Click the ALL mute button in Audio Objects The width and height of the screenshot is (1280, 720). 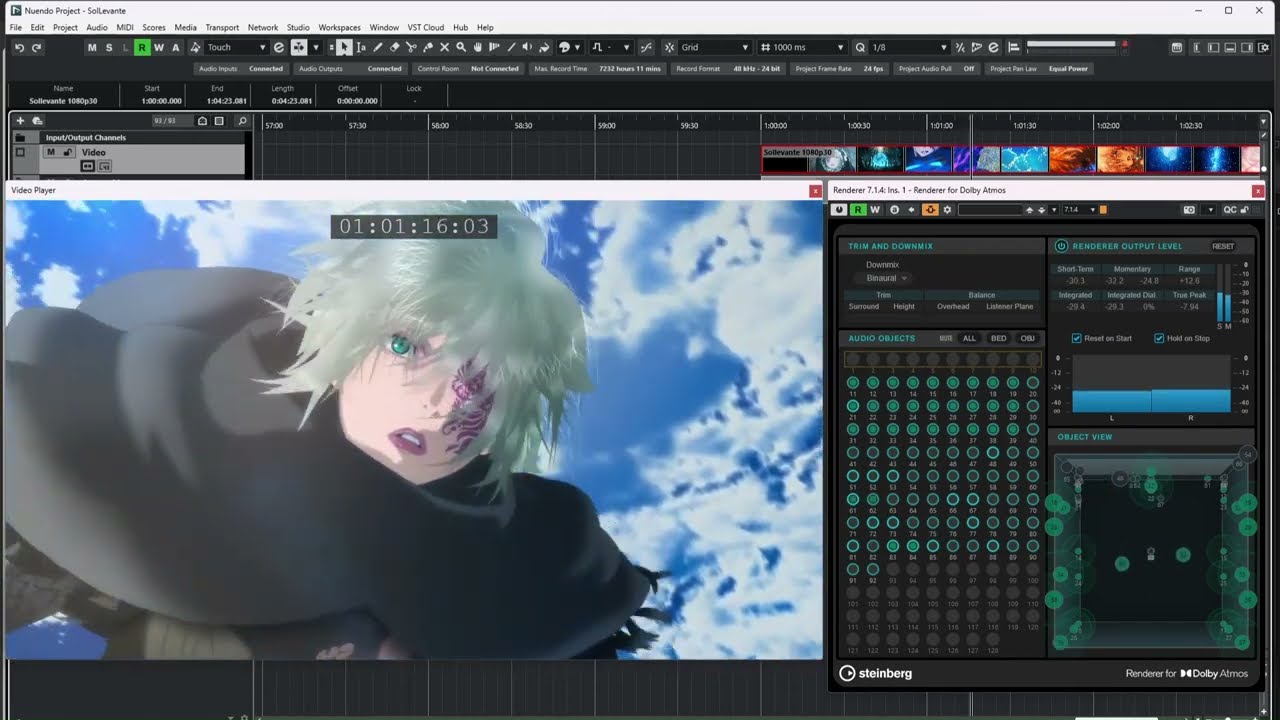(x=969, y=338)
